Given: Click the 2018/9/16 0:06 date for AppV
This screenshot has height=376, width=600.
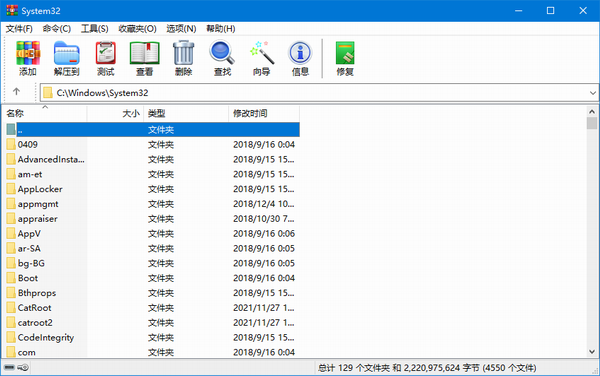Looking at the screenshot, I should (264, 234).
